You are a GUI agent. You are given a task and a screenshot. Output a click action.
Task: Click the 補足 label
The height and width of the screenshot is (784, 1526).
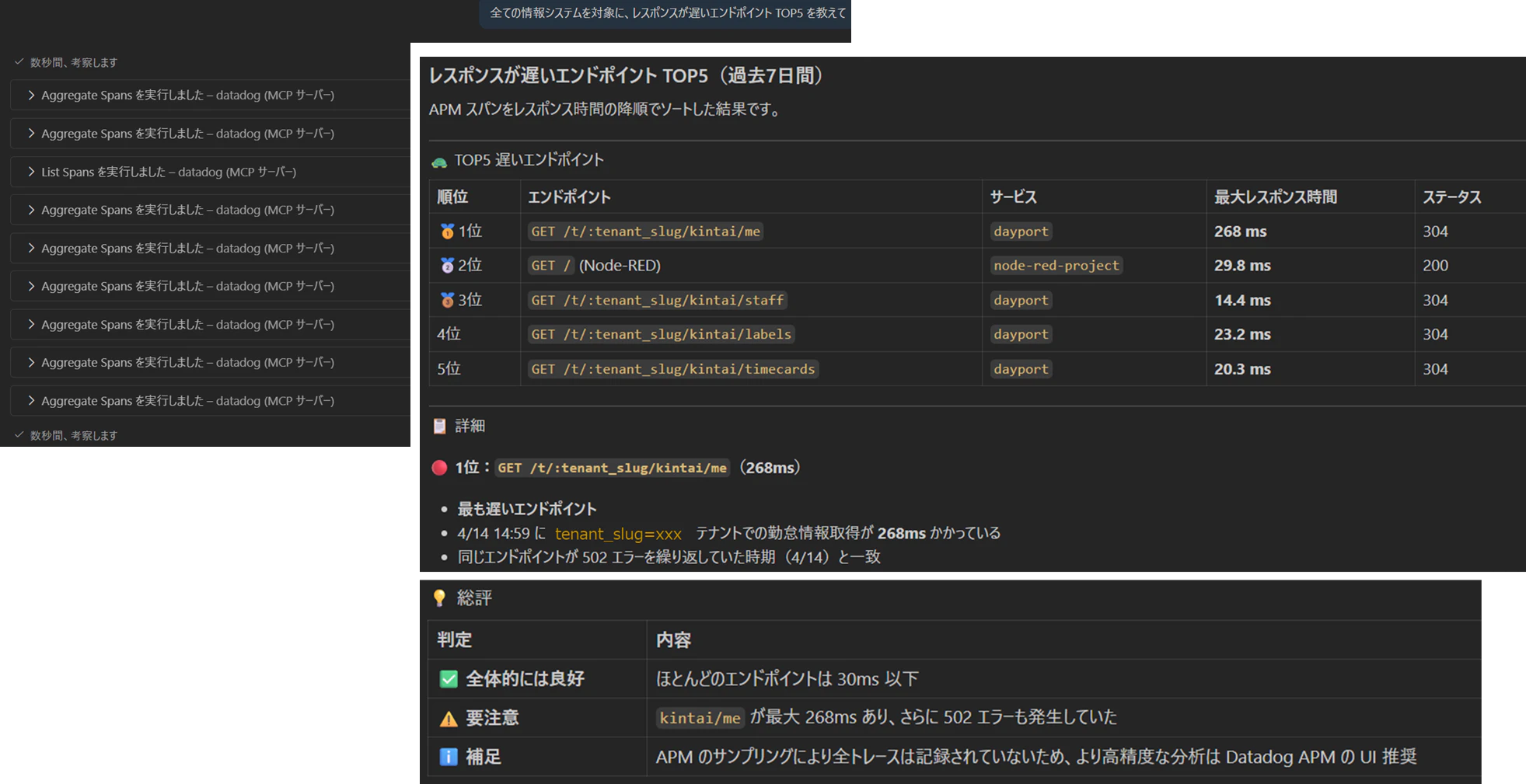(x=483, y=757)
